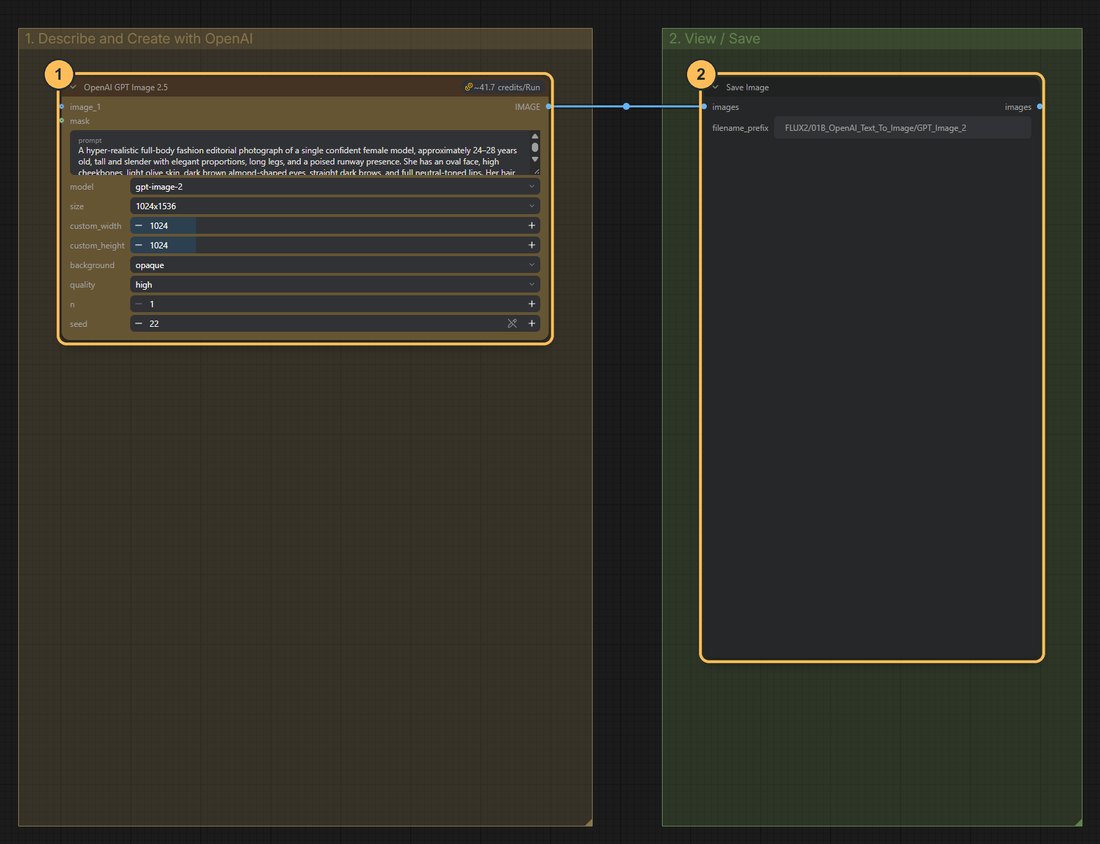This screenshot has width=1100, height=844.
Task: Click the quality label
Action: (x=82, y=285)
